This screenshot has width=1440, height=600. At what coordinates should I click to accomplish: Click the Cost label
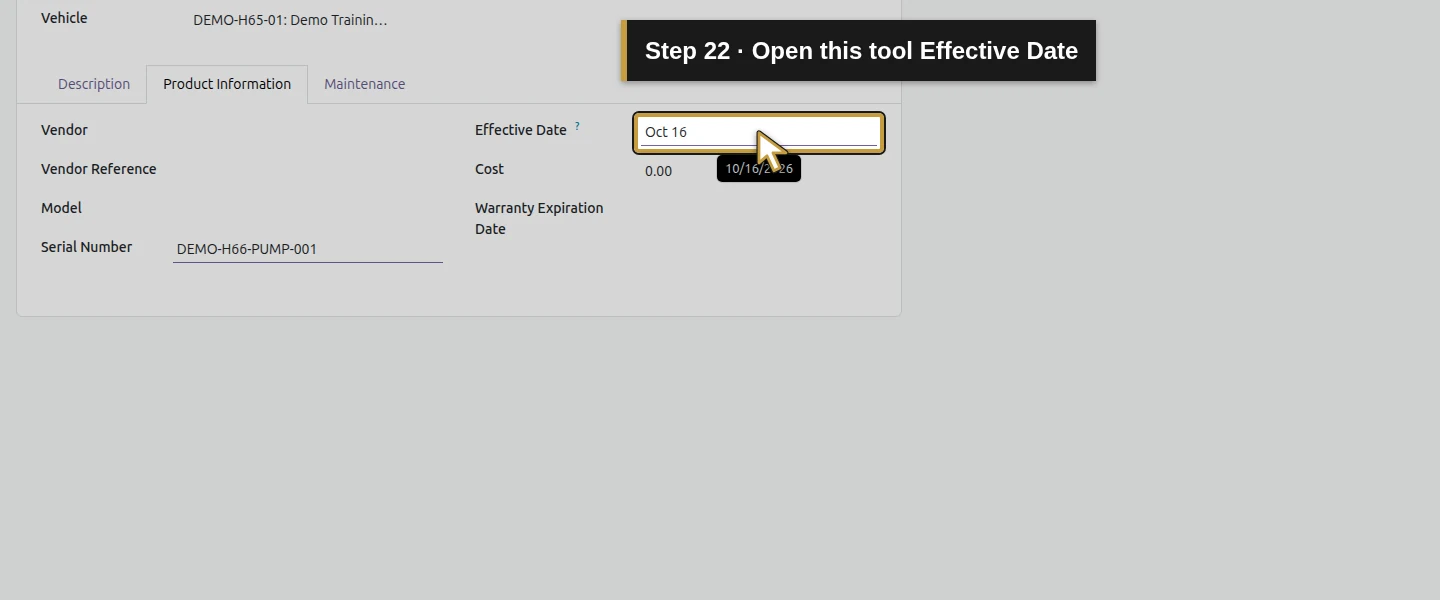pyautogui.click(x=489, y=169)
